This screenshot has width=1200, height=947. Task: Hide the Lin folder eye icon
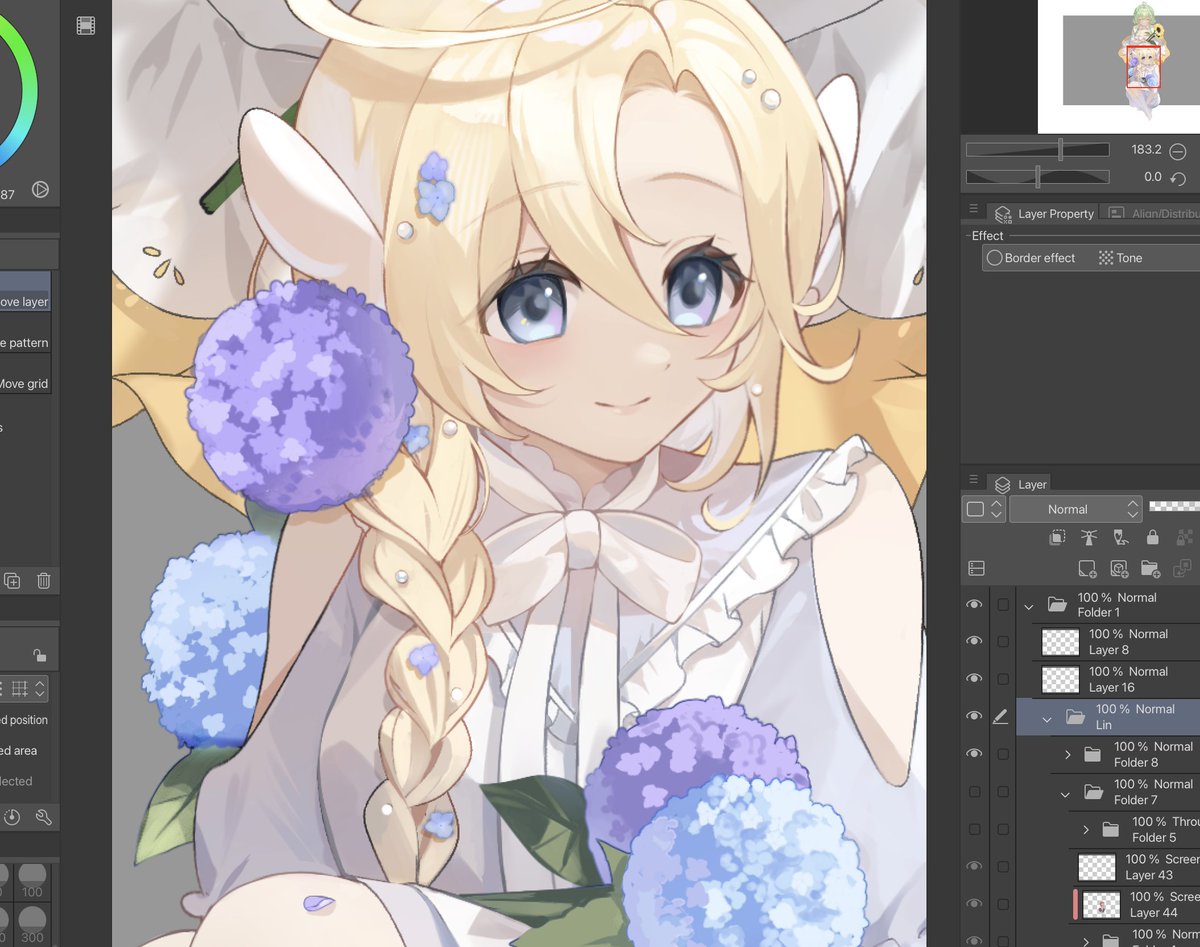(x=975, y=717)
